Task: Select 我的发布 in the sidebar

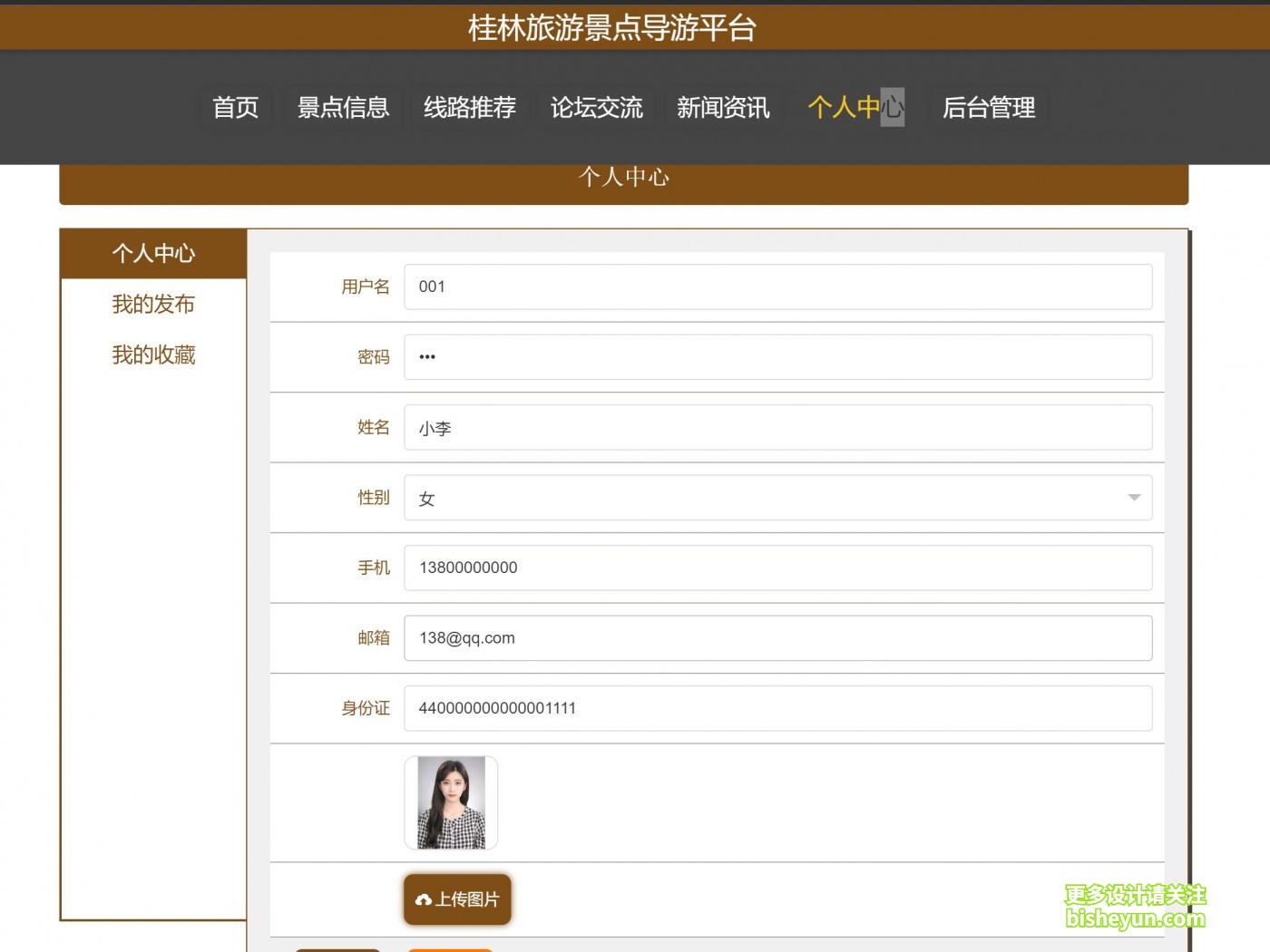Action: tap(153, 304)
